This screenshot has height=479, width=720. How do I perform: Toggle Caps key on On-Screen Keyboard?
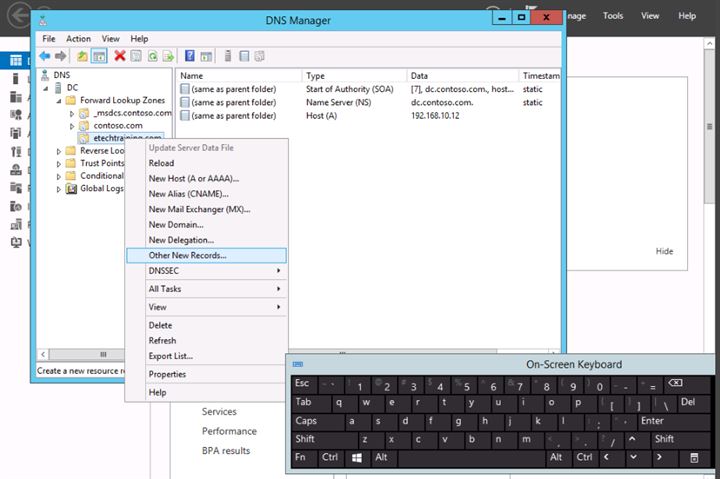tap(306, 421)
